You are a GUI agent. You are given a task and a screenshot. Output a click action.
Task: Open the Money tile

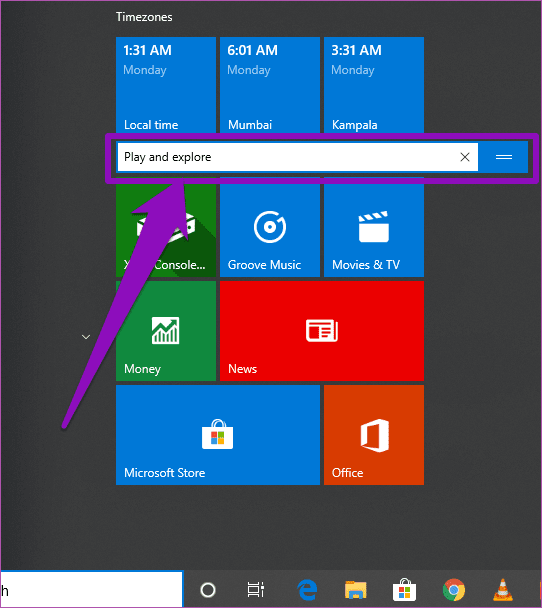pos(166,331)
